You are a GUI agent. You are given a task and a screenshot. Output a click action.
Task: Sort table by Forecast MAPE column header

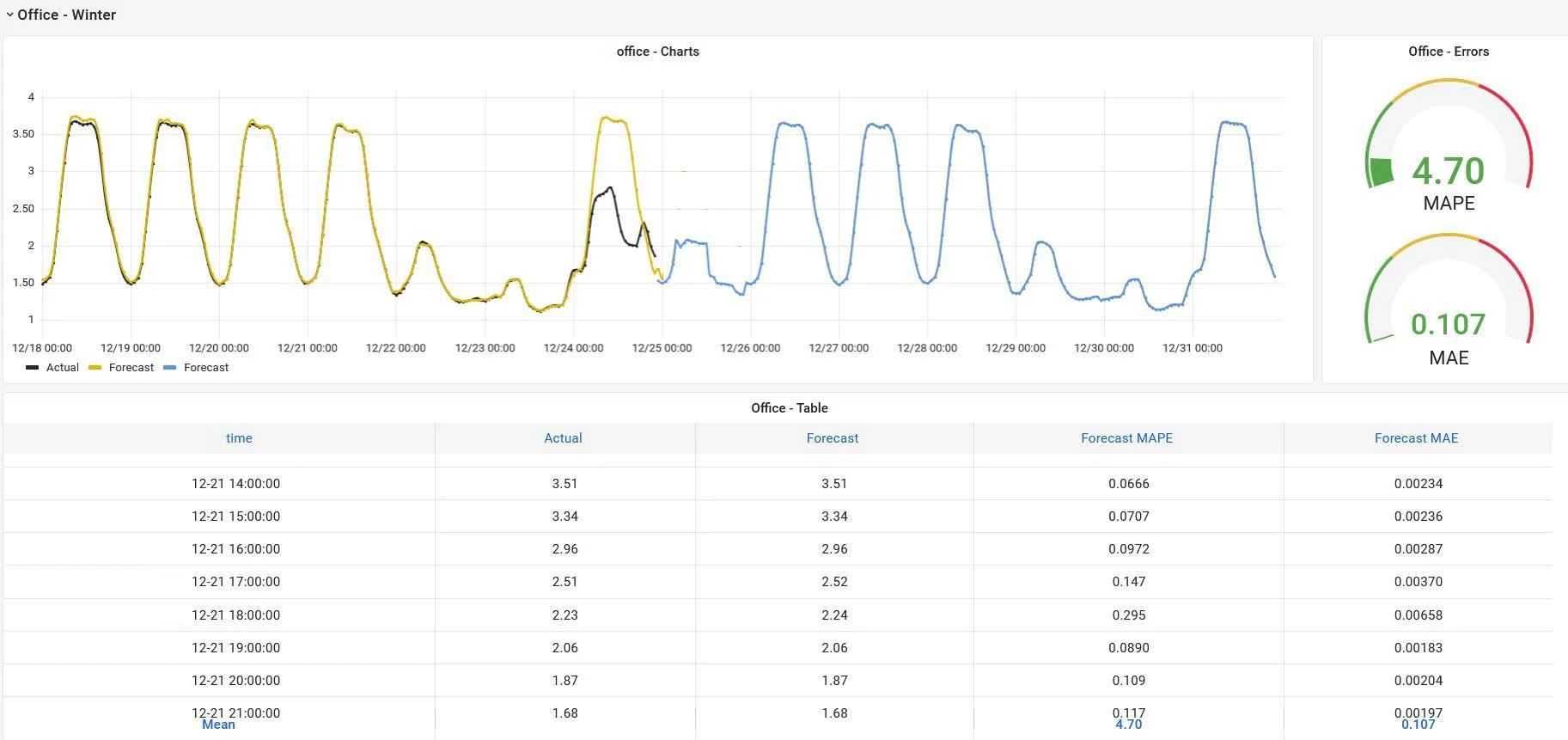[1126, 438]
